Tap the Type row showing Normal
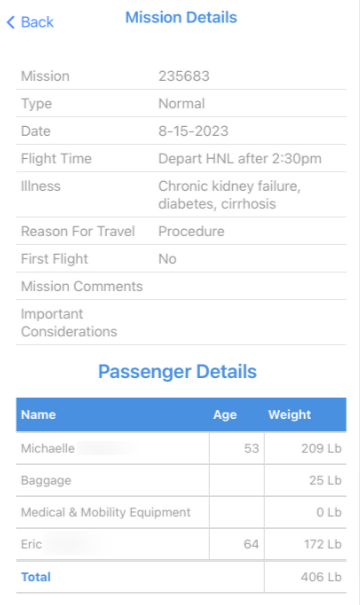The width and height of the screenshot is (360, 605). tap(181, 103)
